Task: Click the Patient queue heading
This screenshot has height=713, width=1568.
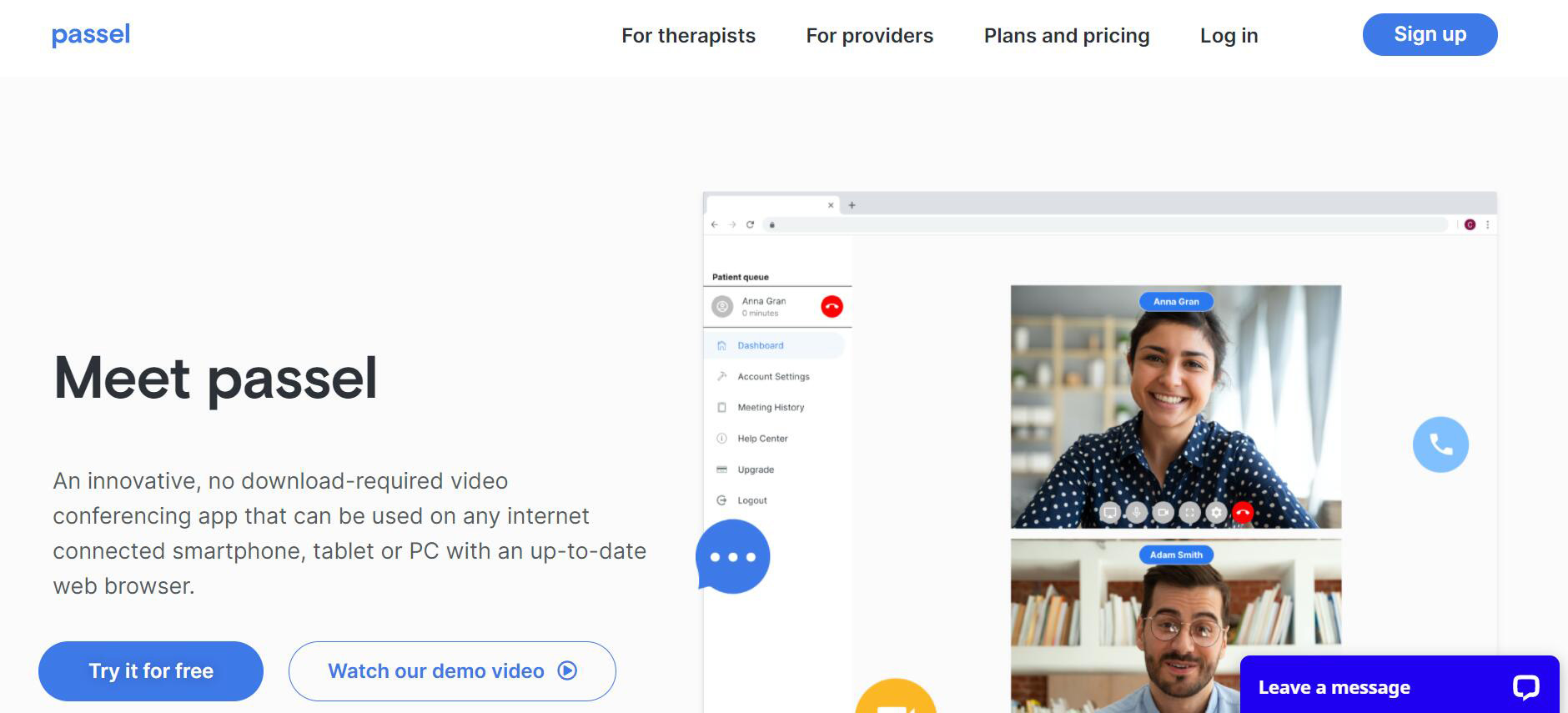Action: (x=741, y=277)
